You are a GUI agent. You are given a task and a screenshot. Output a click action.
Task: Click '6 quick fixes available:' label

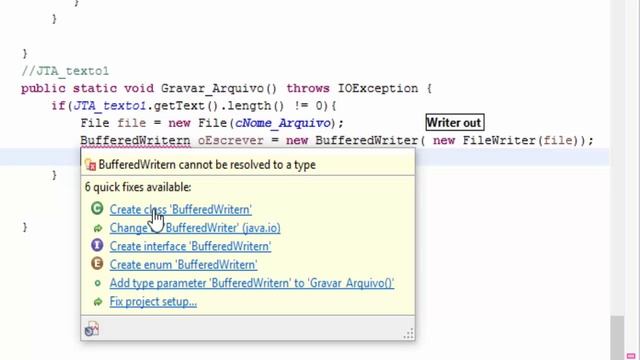click(138, 187)
